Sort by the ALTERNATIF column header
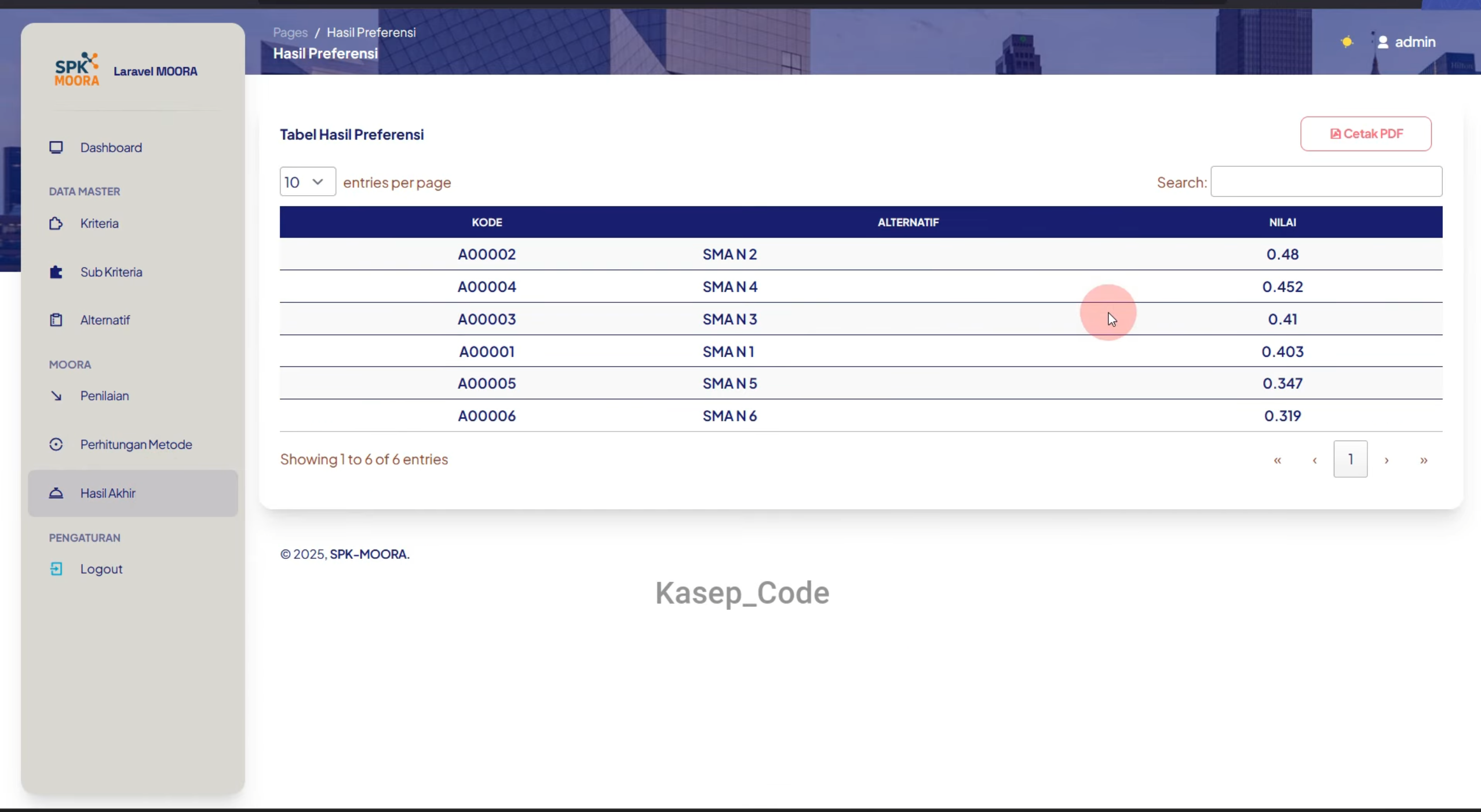Viewport: 1481px width, 812px height. pyautogui.click(x=908, y=222)
